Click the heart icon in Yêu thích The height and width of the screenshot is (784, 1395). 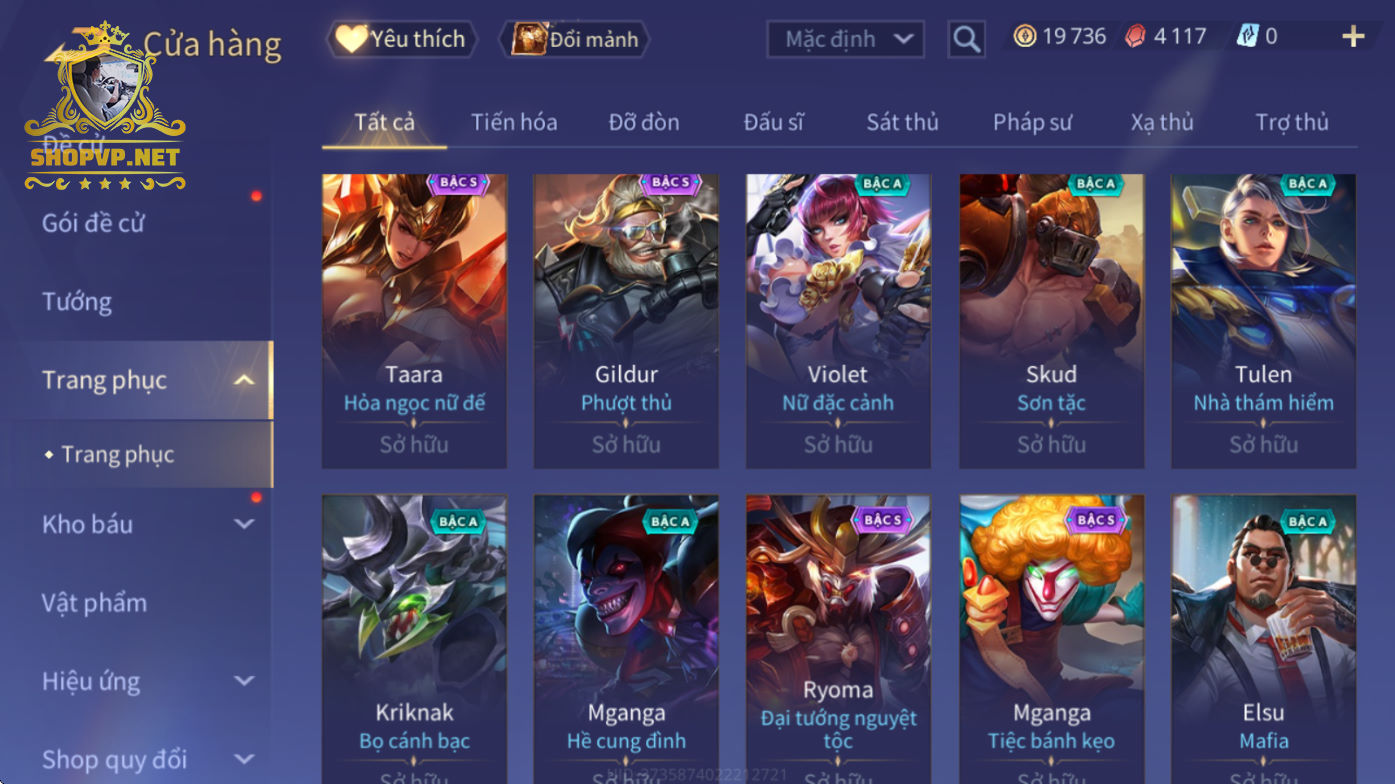pyautogui.click(x=351, y=39)
